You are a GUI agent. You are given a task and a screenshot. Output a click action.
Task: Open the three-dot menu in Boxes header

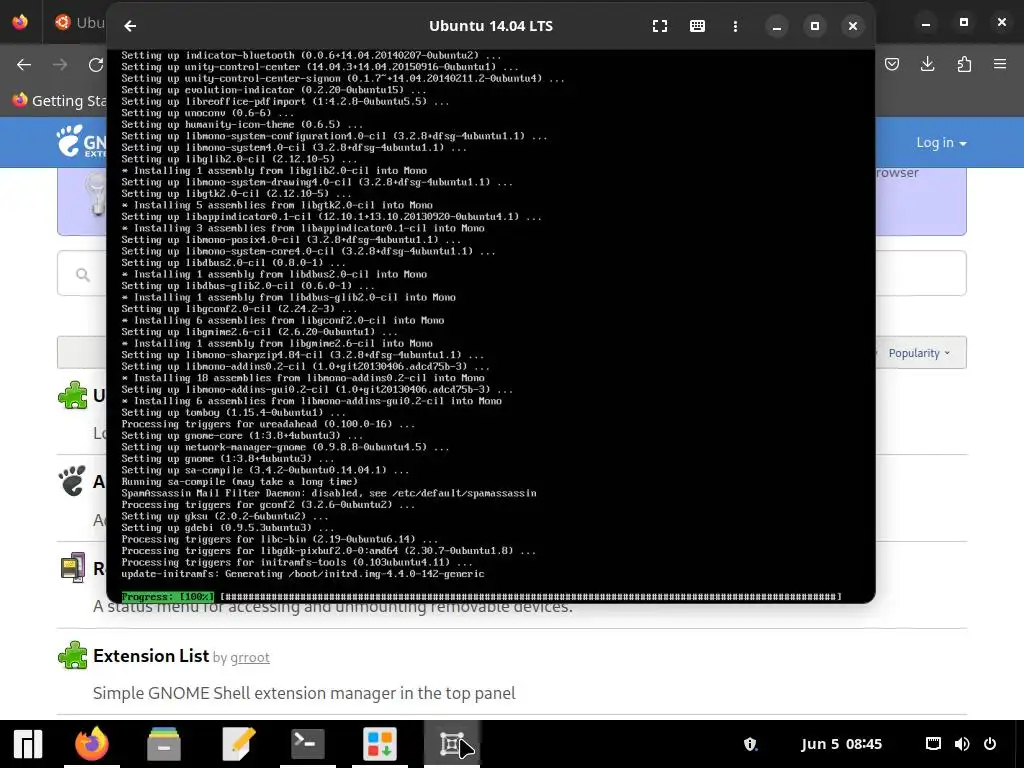tap(735, 26)
